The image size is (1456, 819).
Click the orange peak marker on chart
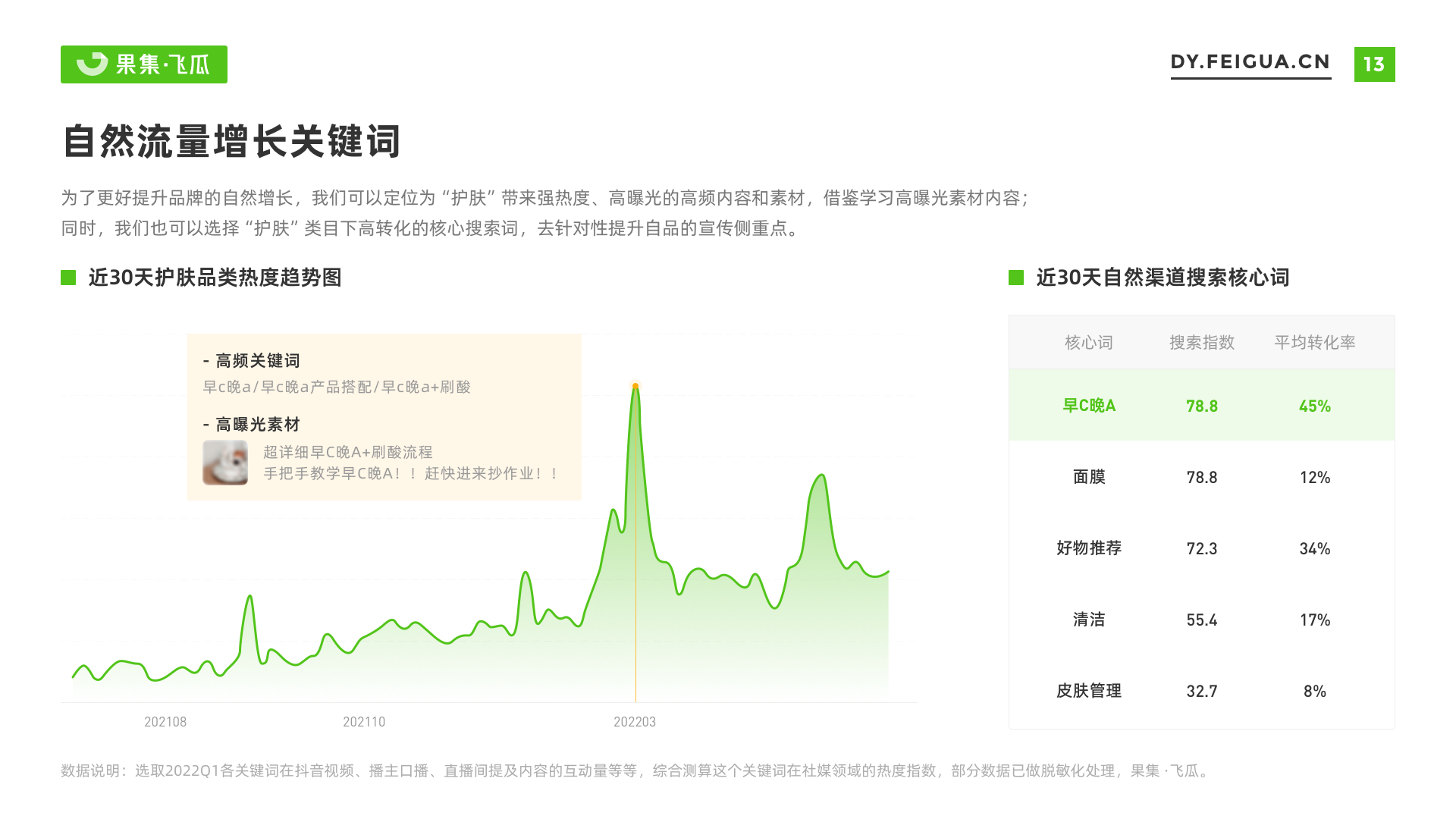635,386
